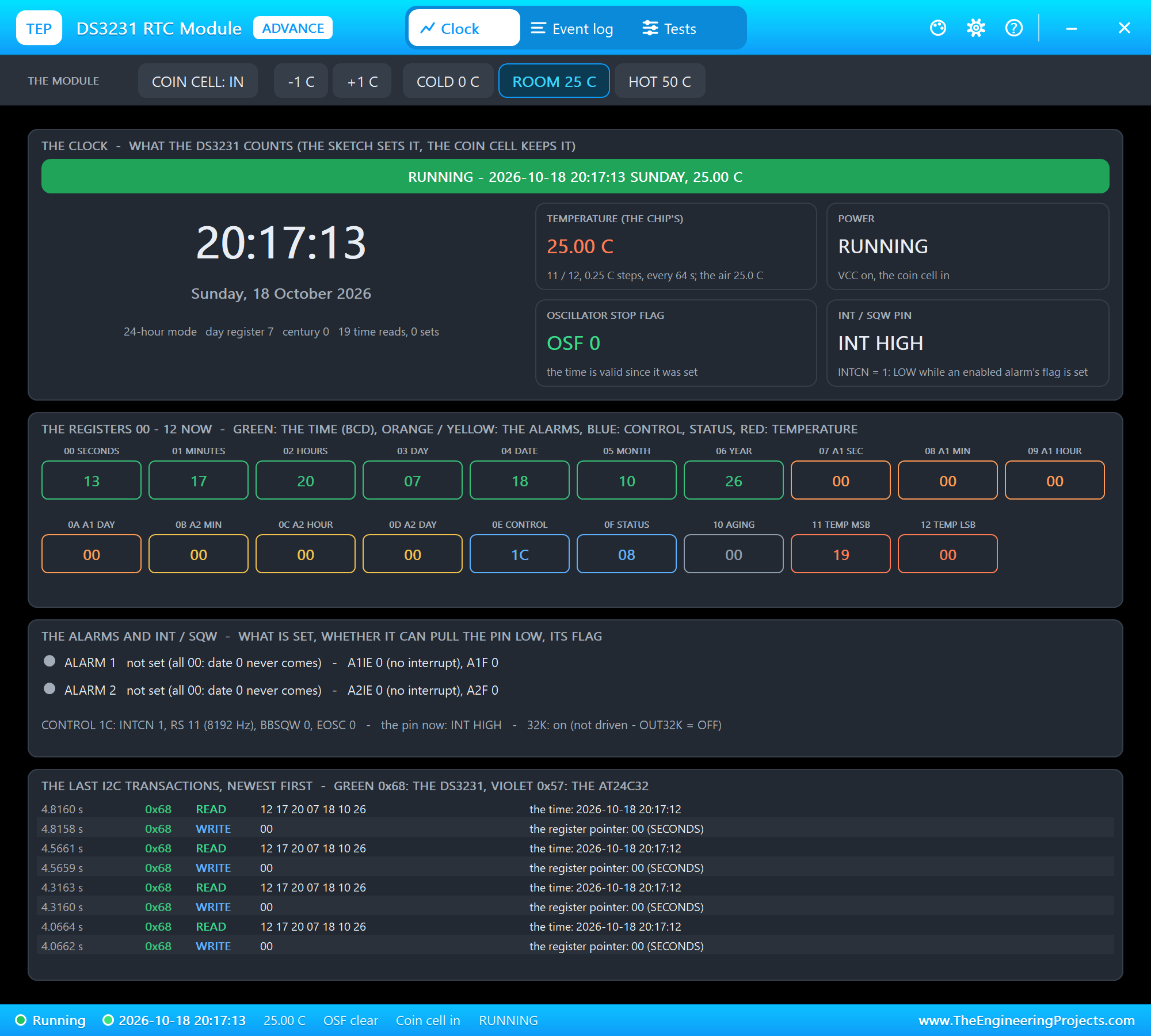Click the 11 TEMP MSB register value 19

click(x=841, y=554)
